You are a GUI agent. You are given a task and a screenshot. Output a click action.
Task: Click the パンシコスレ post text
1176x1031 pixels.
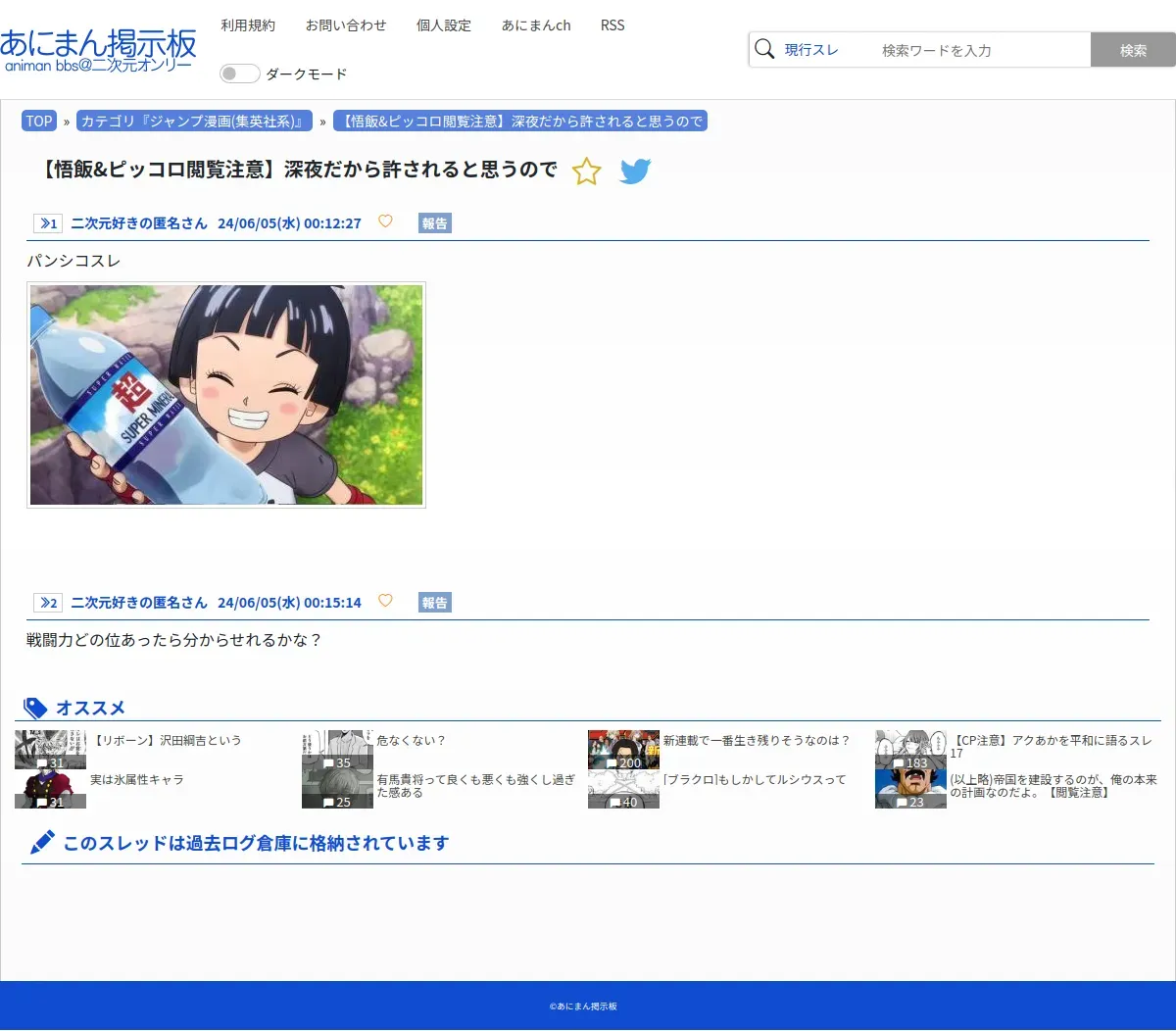point(73,261)
